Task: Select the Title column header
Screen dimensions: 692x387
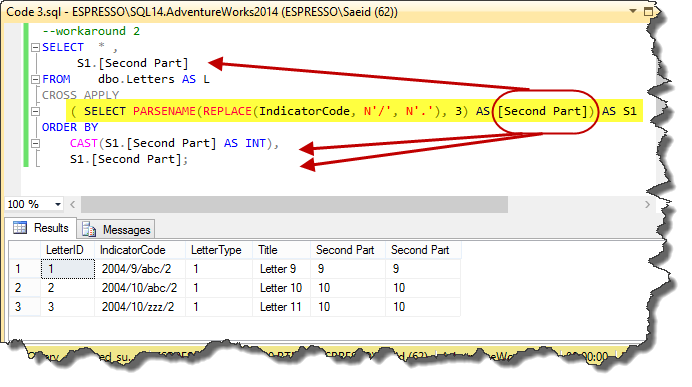Action: click(281, 250)
